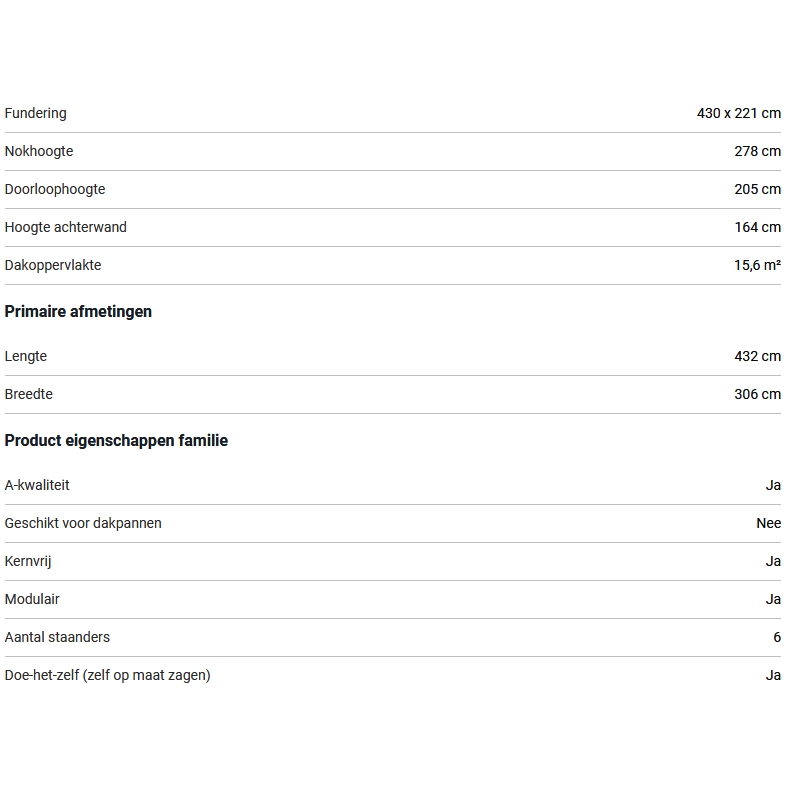Viewport: 794px width, 794px height.
Task: Select the 164 cm value
Action: pyautogui.click(x=757, y=228)
